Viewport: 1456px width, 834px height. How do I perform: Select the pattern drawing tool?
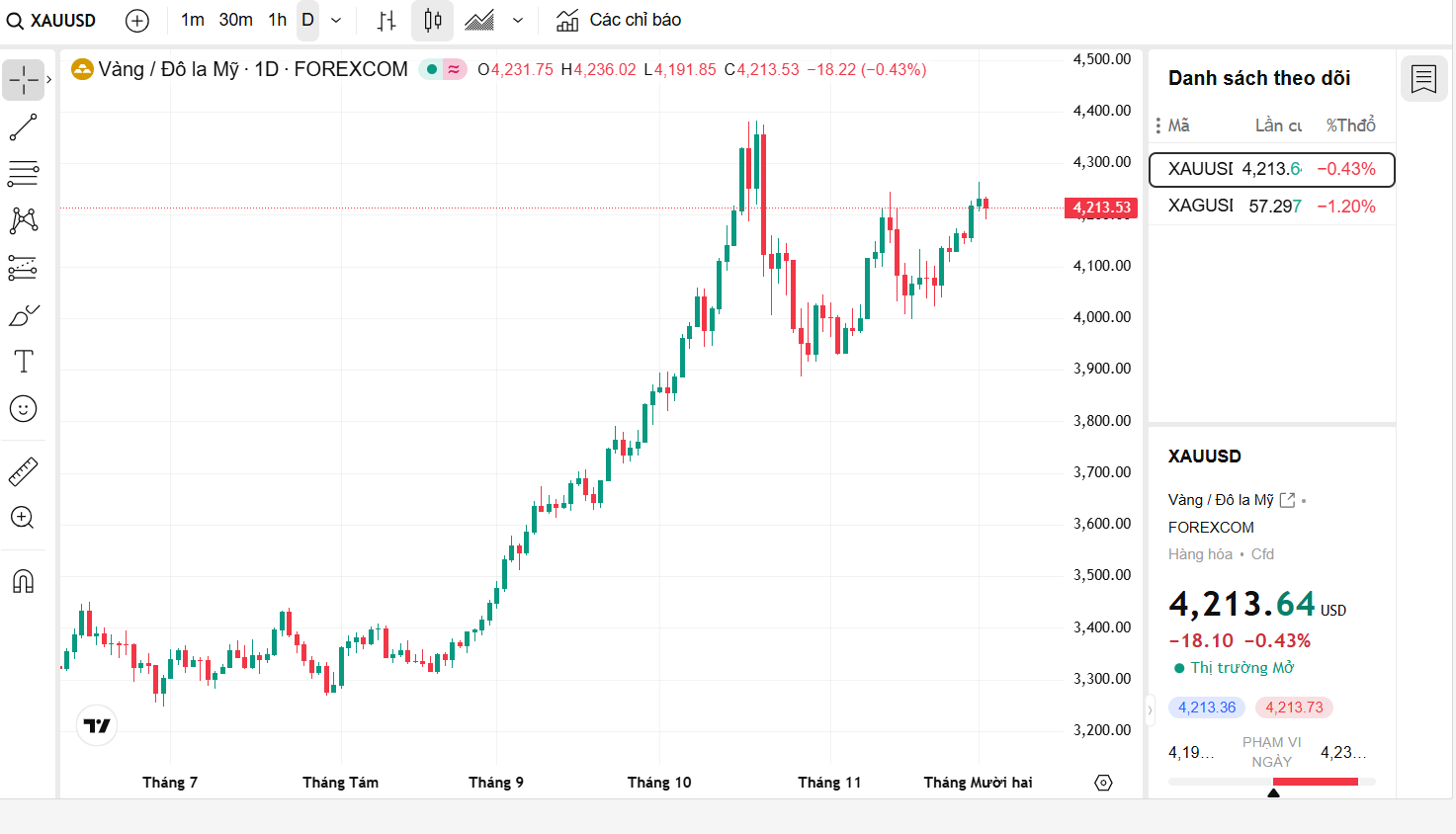pyautogui.click(x=24, y=220)
